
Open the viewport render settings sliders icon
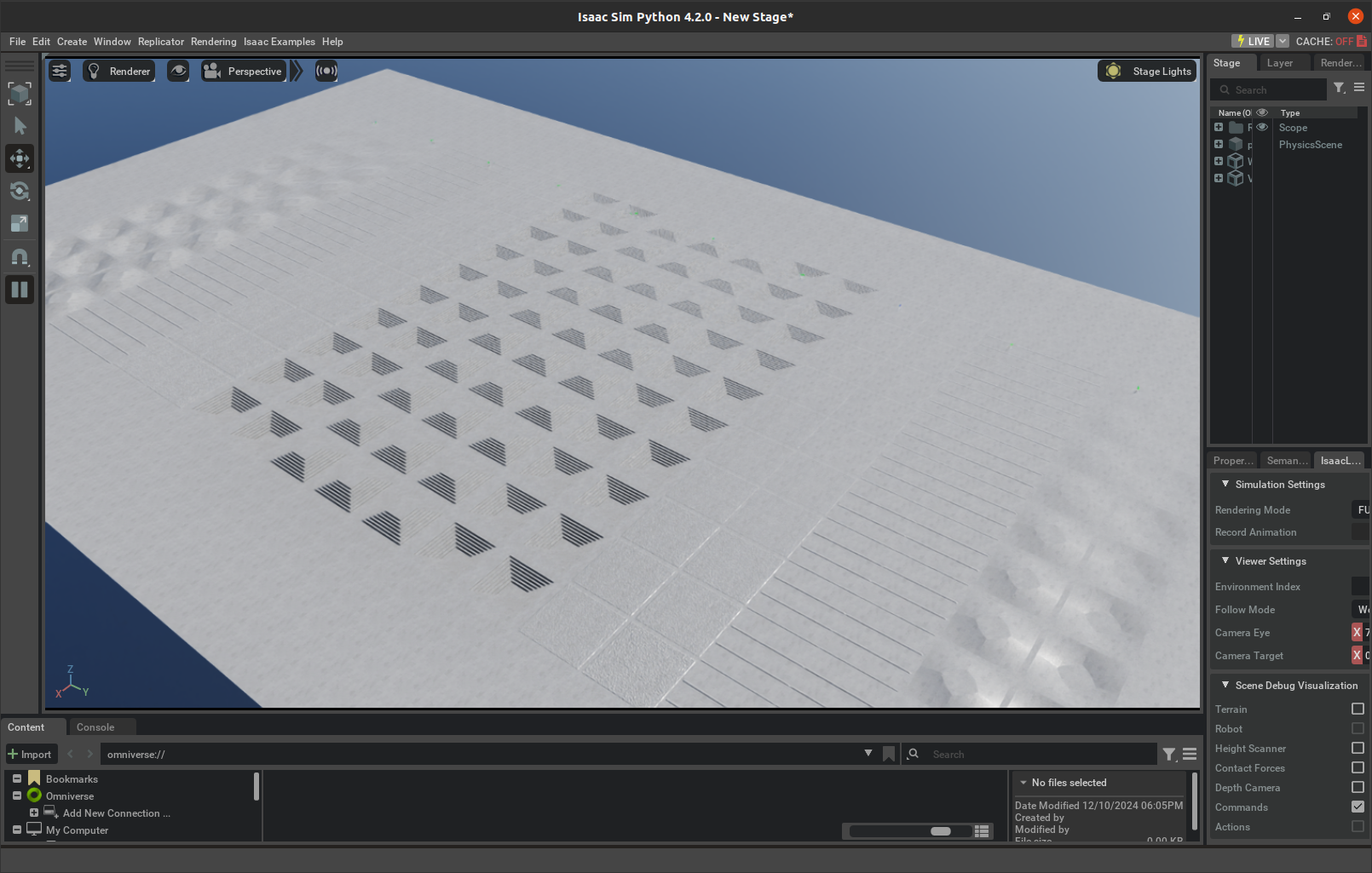pos(60,71)
